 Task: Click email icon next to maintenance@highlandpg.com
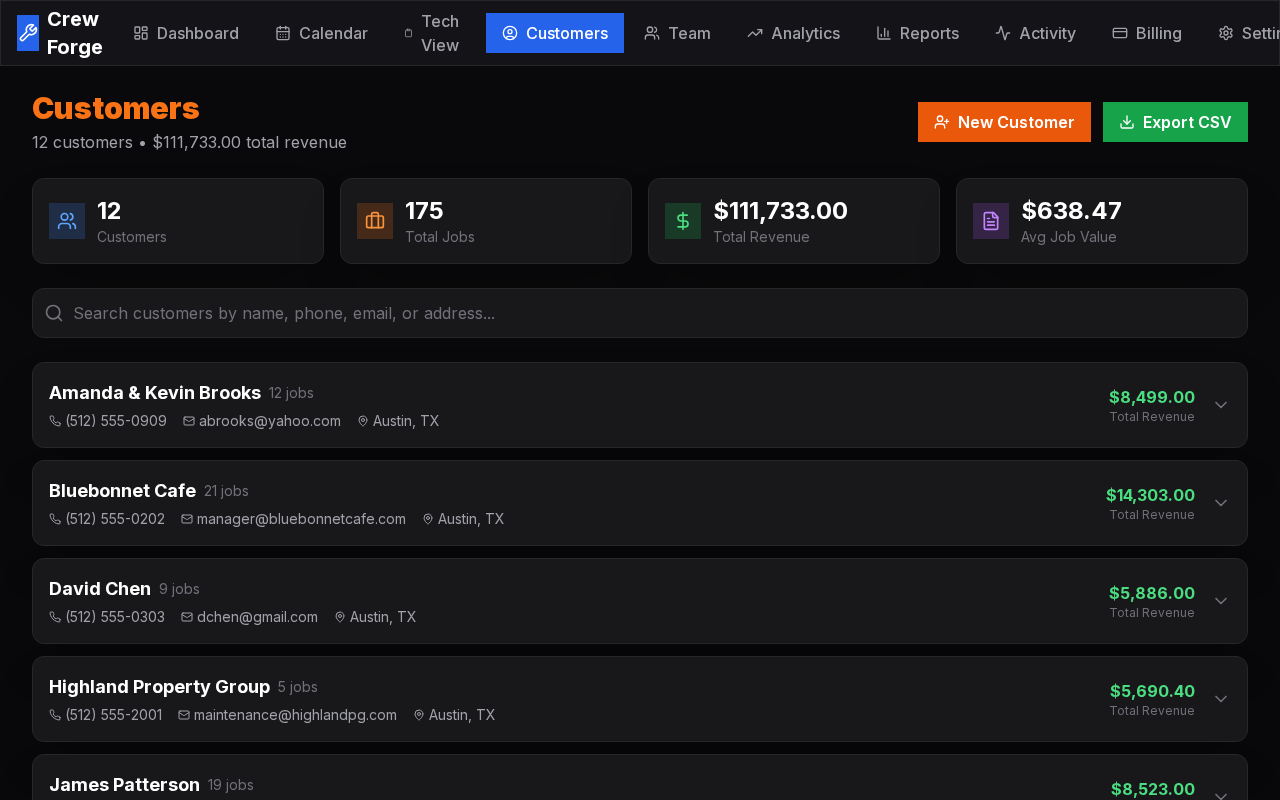pos(184,715)
